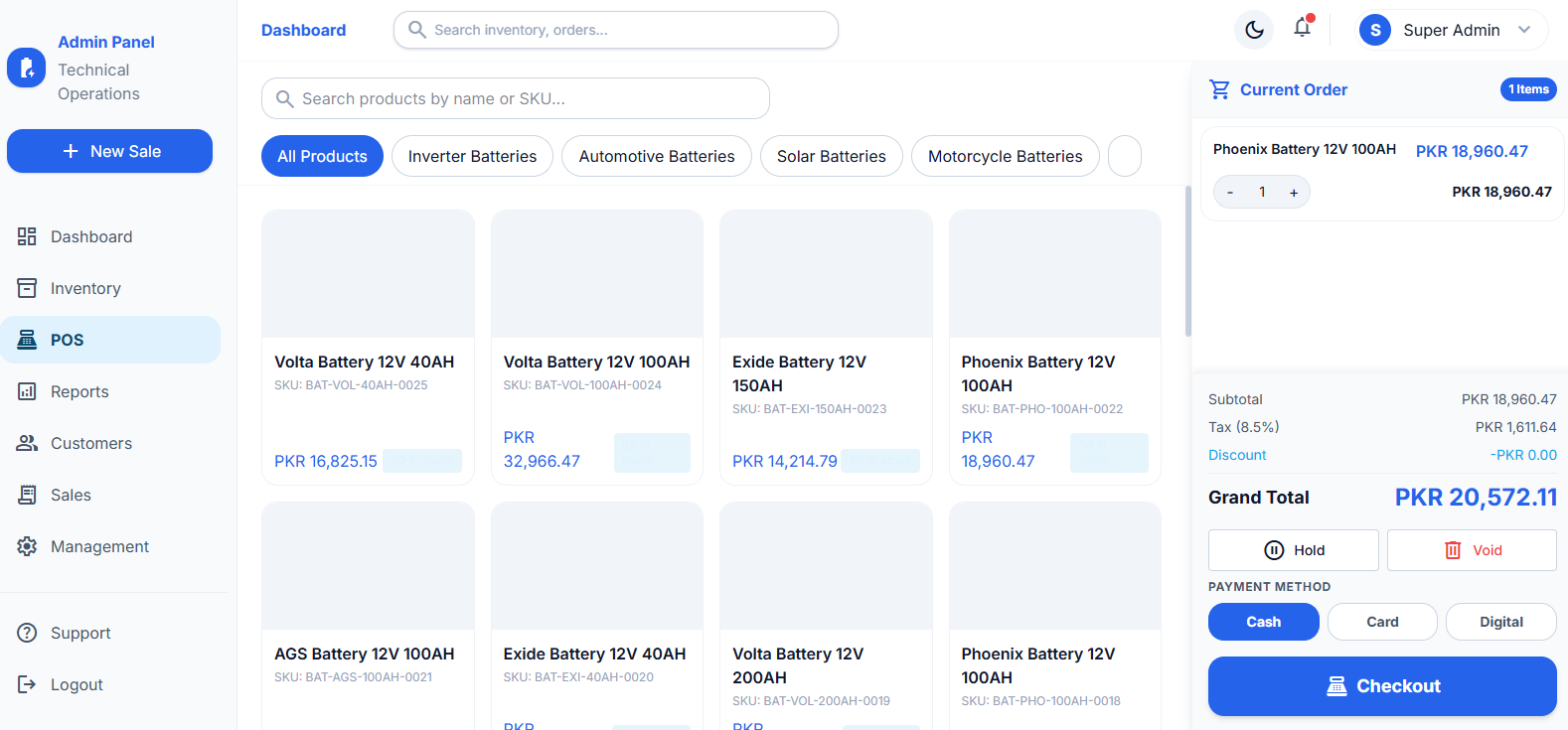
Task: Increase Phoenix Battery quantity with plus
Action: [x=1294, y=193]
